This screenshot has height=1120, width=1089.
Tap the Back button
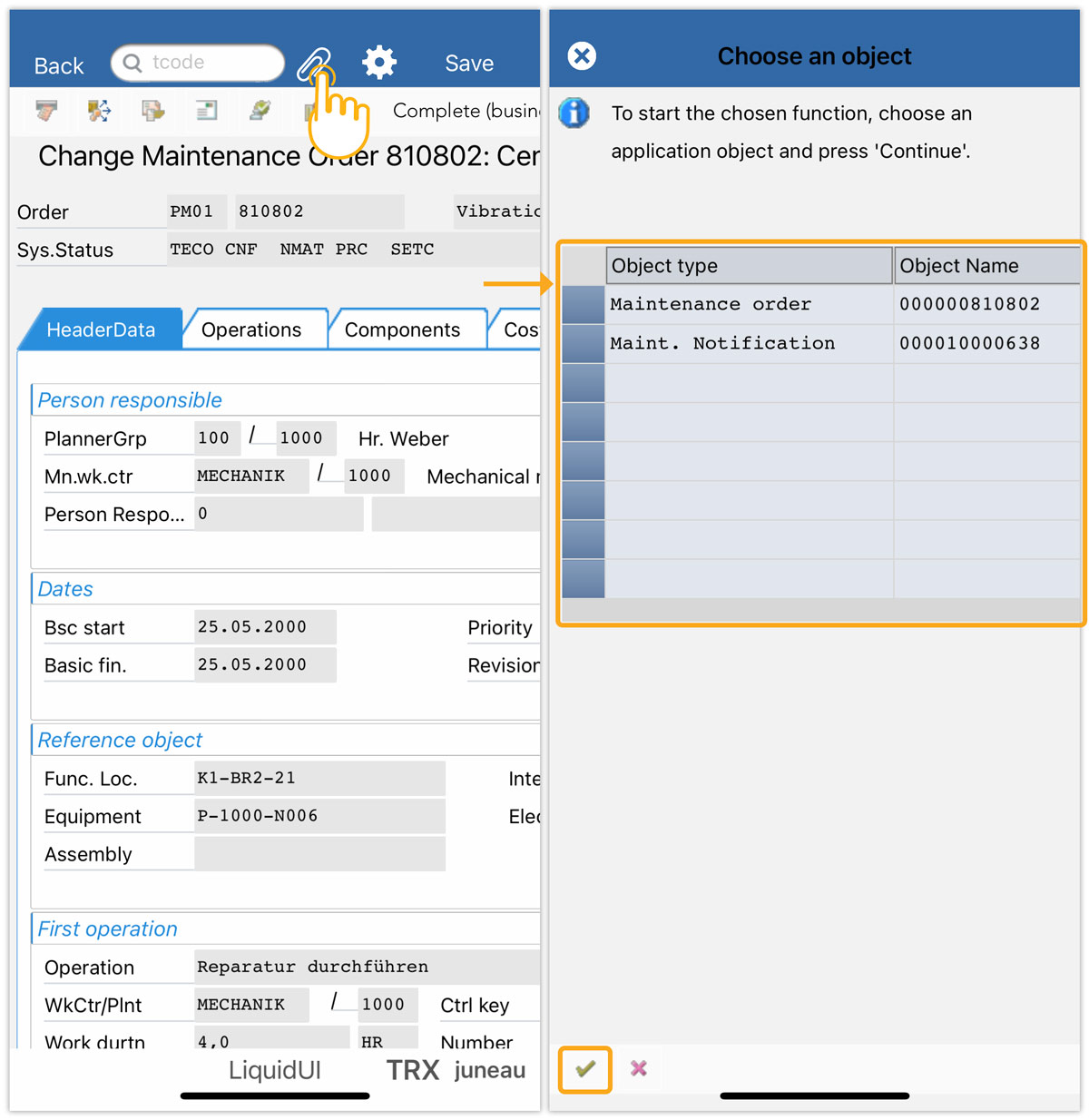point(59,66)
